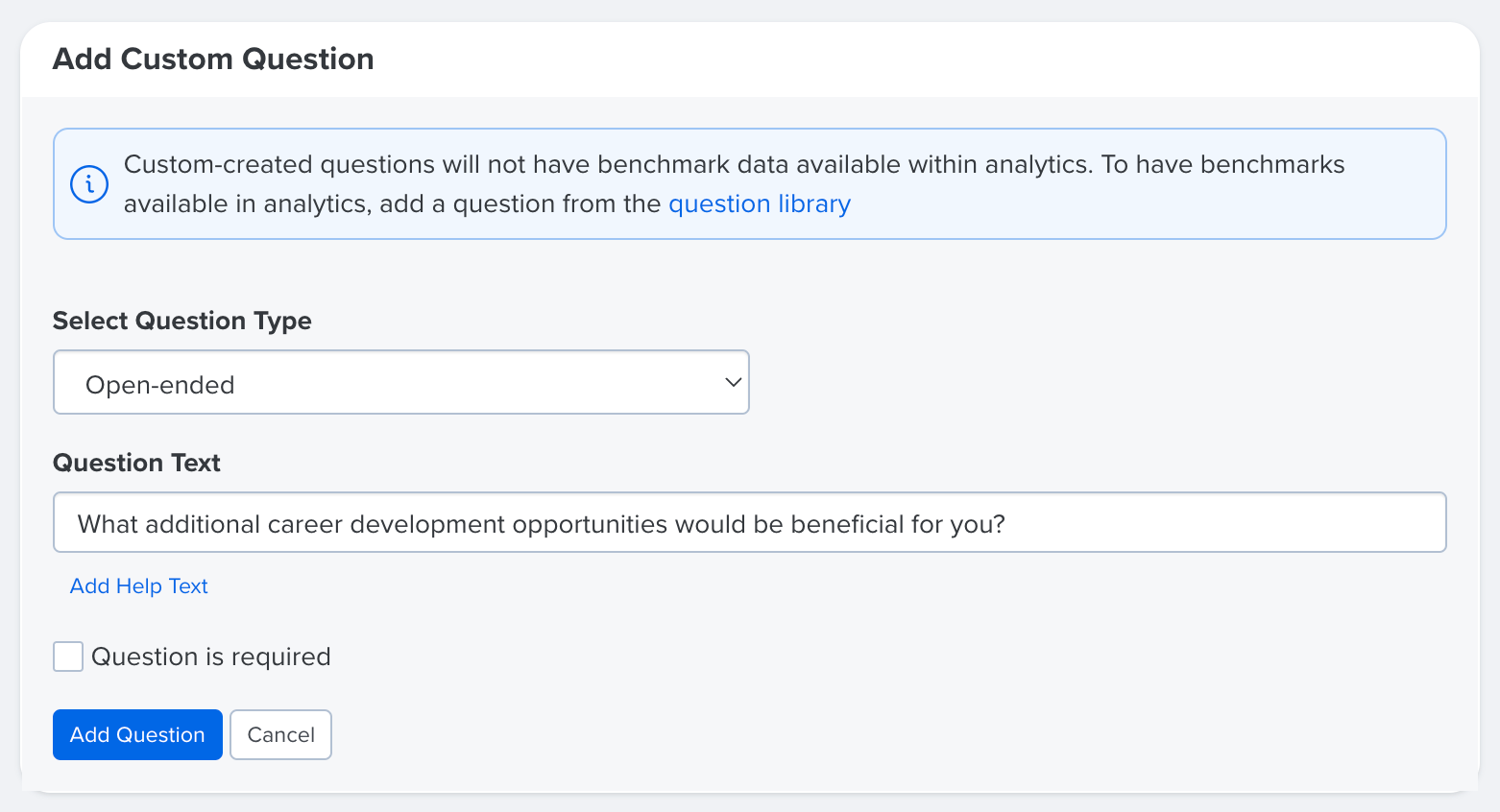Expand the Open-ended question type selector

(401, 382)
